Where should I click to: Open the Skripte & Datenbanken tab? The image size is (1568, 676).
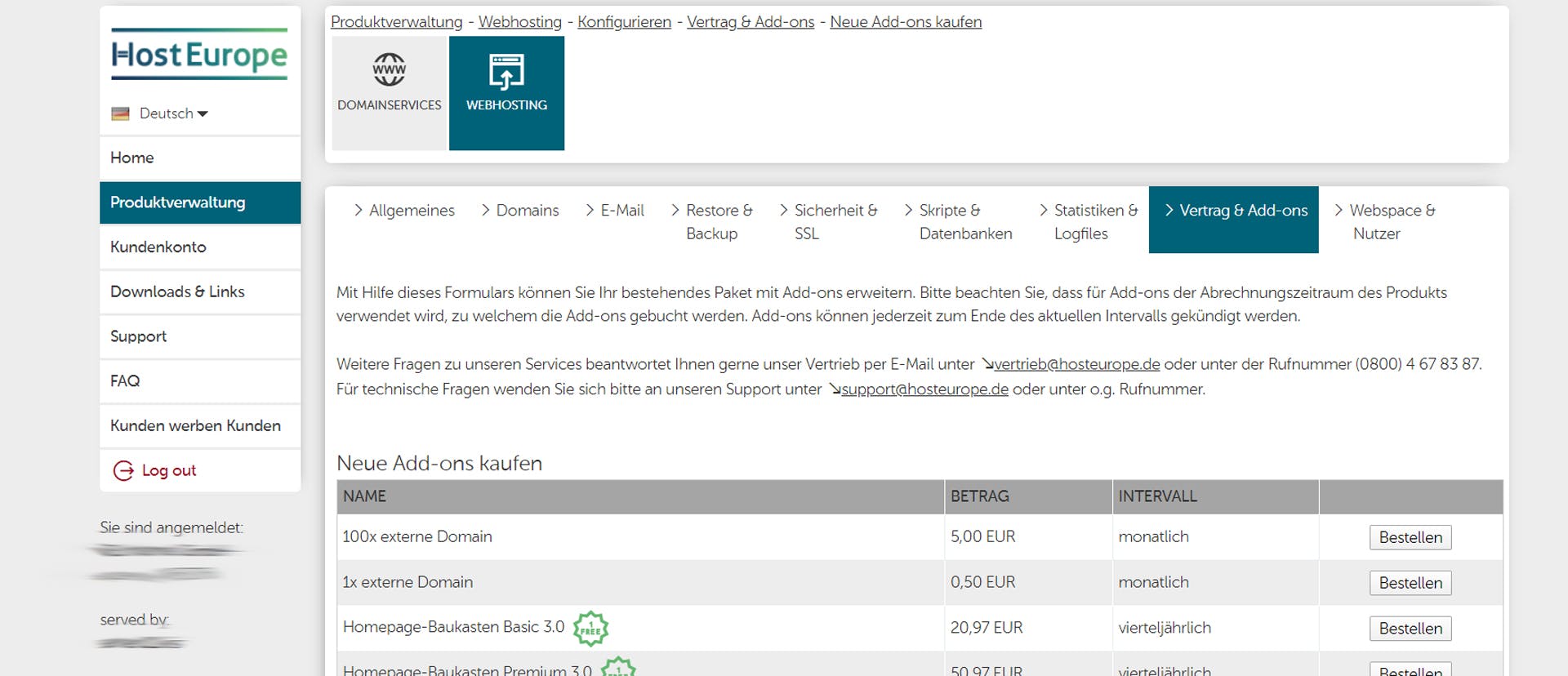pyautogui.click(x=957, y=221)
